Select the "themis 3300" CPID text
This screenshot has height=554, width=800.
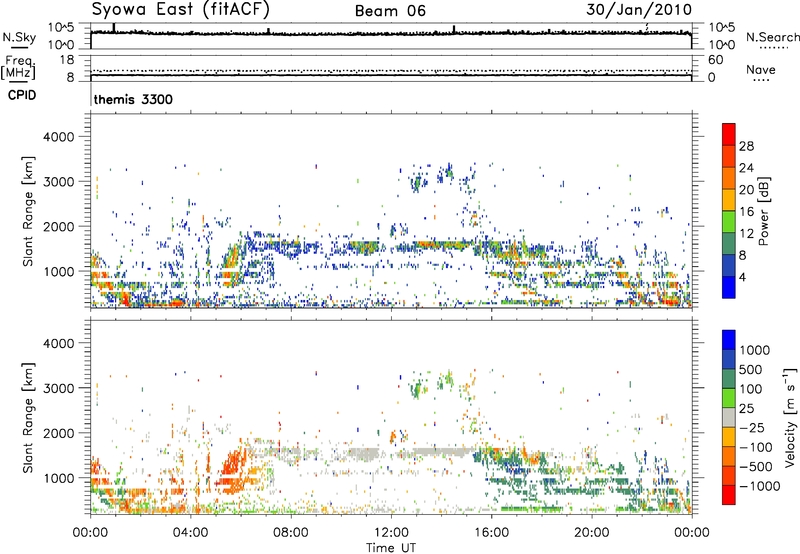click(133, 99)
